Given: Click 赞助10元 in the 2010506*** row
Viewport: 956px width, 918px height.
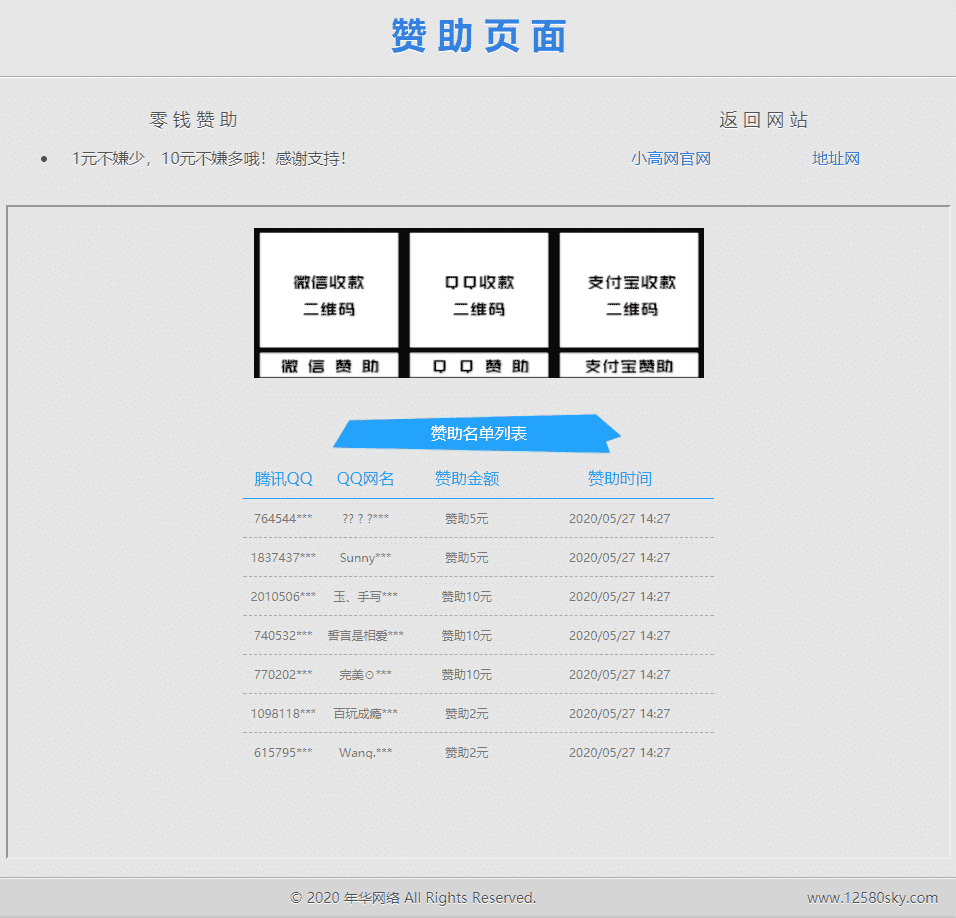Looking at the screenshot, I should point(466,597).
